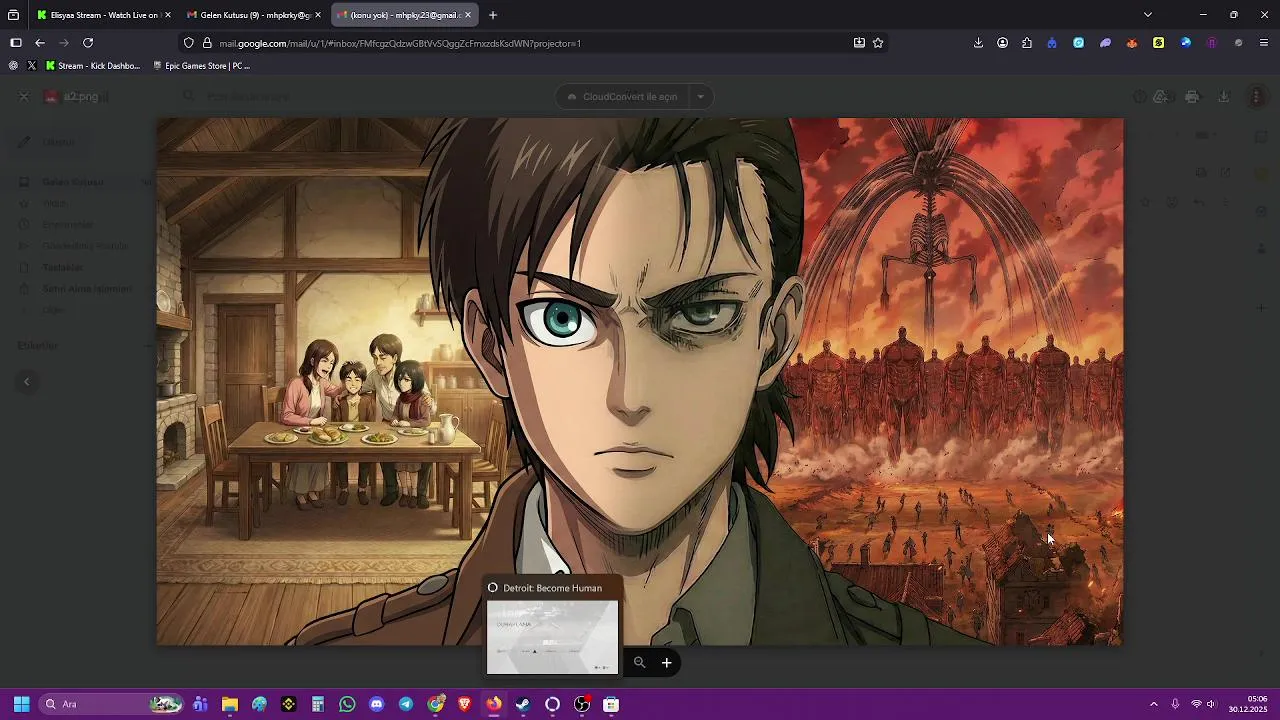Bookmark this page with the star
This screenshot has width=1280, height=720.
878,43
